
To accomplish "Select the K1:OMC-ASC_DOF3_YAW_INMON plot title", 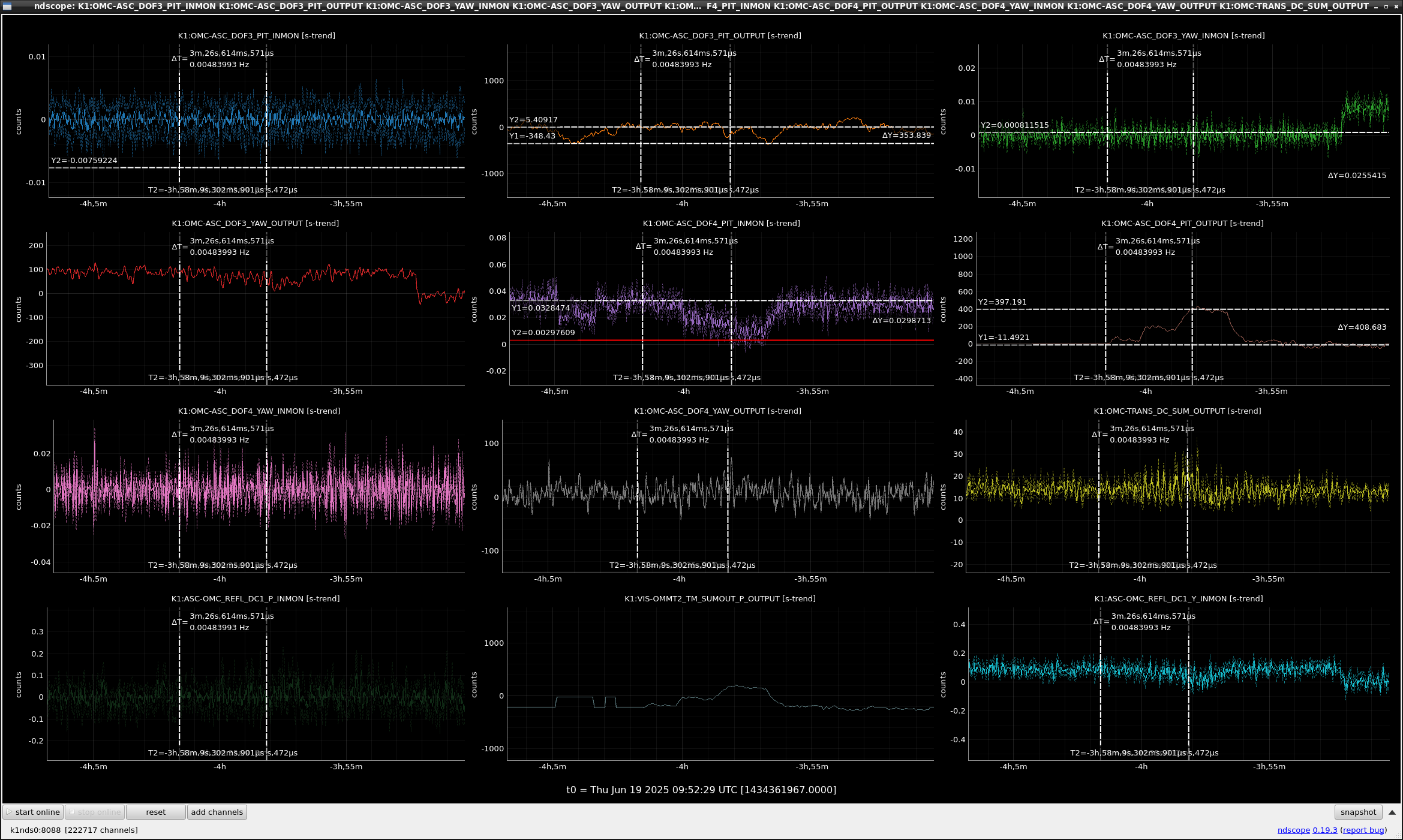I will [1183, 35].
